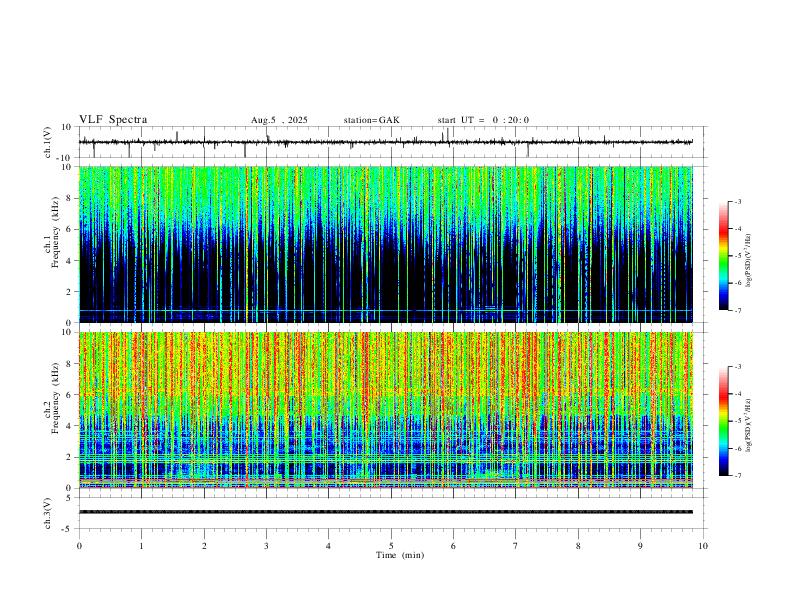Select the "Time (min)" axis label
This screenshot has width=792, height=612.
point(400,555)
